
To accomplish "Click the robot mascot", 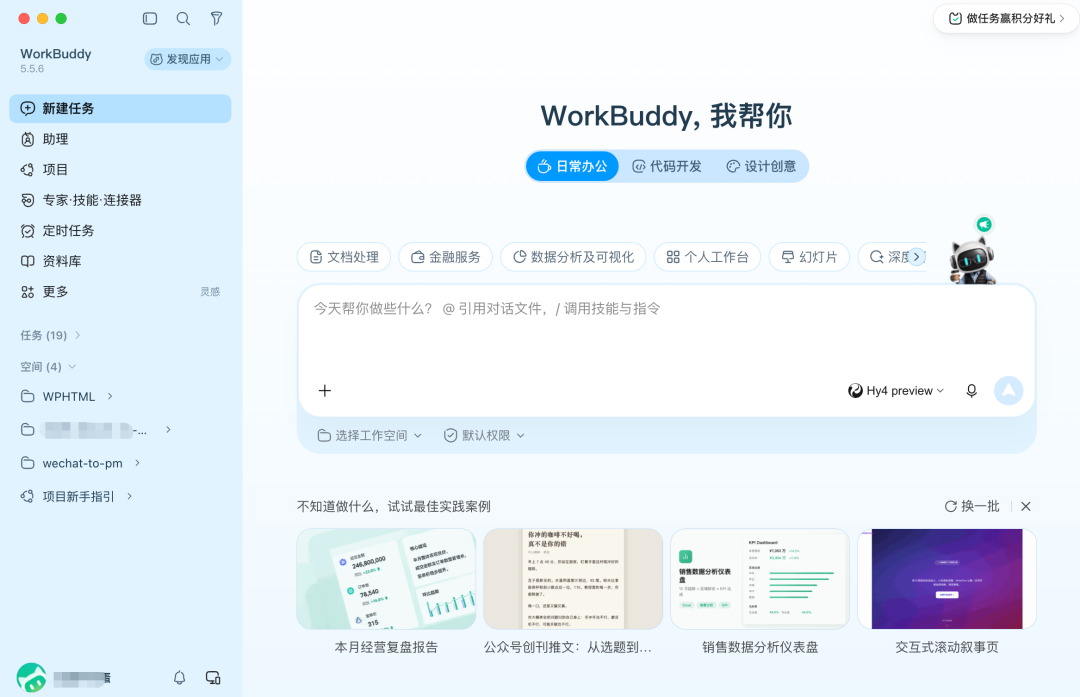I will (x=972, y=262).
